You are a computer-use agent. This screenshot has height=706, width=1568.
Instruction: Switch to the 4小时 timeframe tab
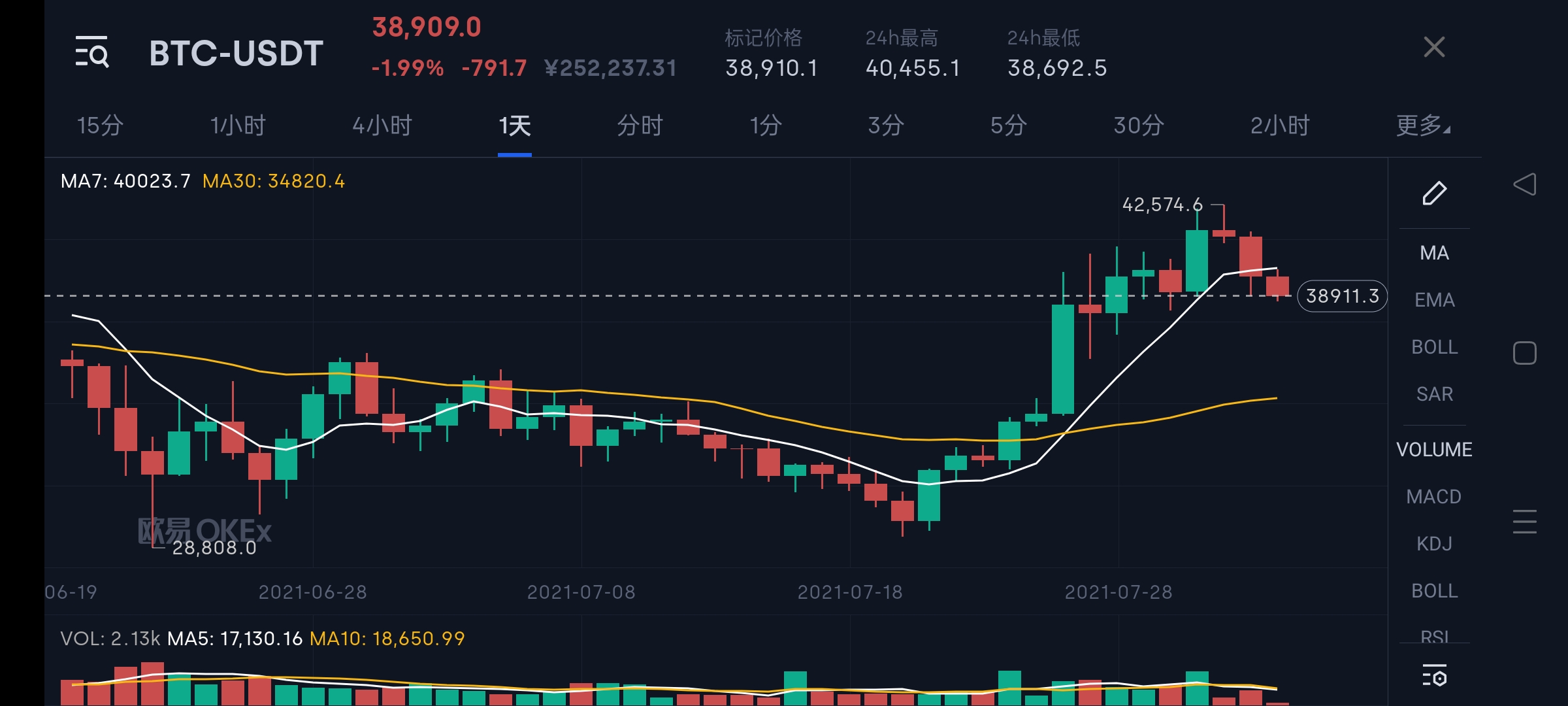click(382, 126)
